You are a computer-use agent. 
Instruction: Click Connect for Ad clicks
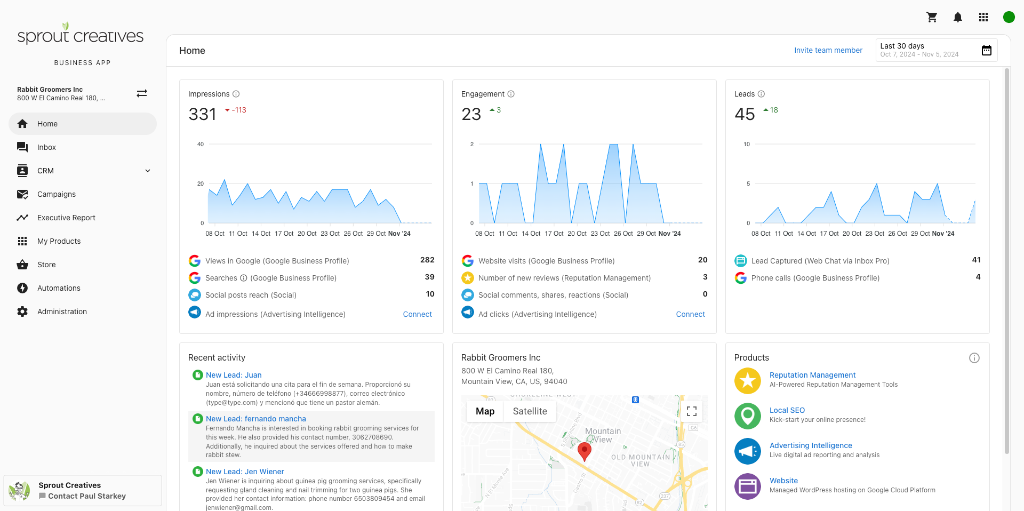click(x=690, y=314)
